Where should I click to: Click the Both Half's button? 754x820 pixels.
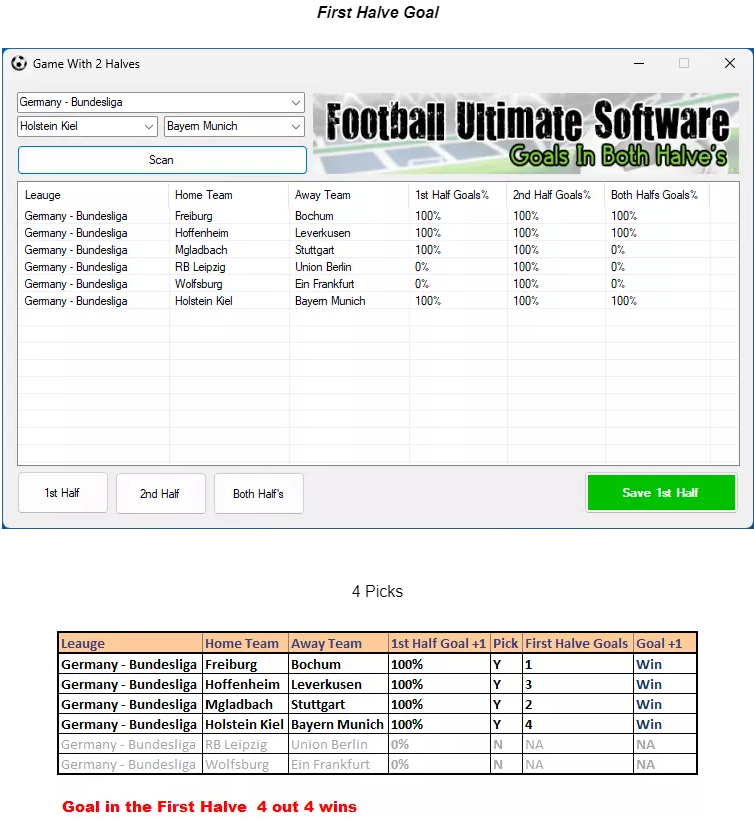(259, 493)
